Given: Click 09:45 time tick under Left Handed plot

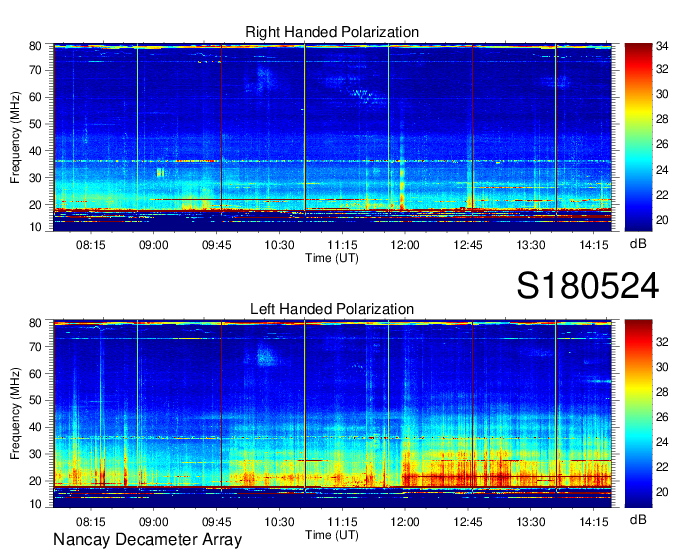Looking at the screenshot, I should 216,522.
